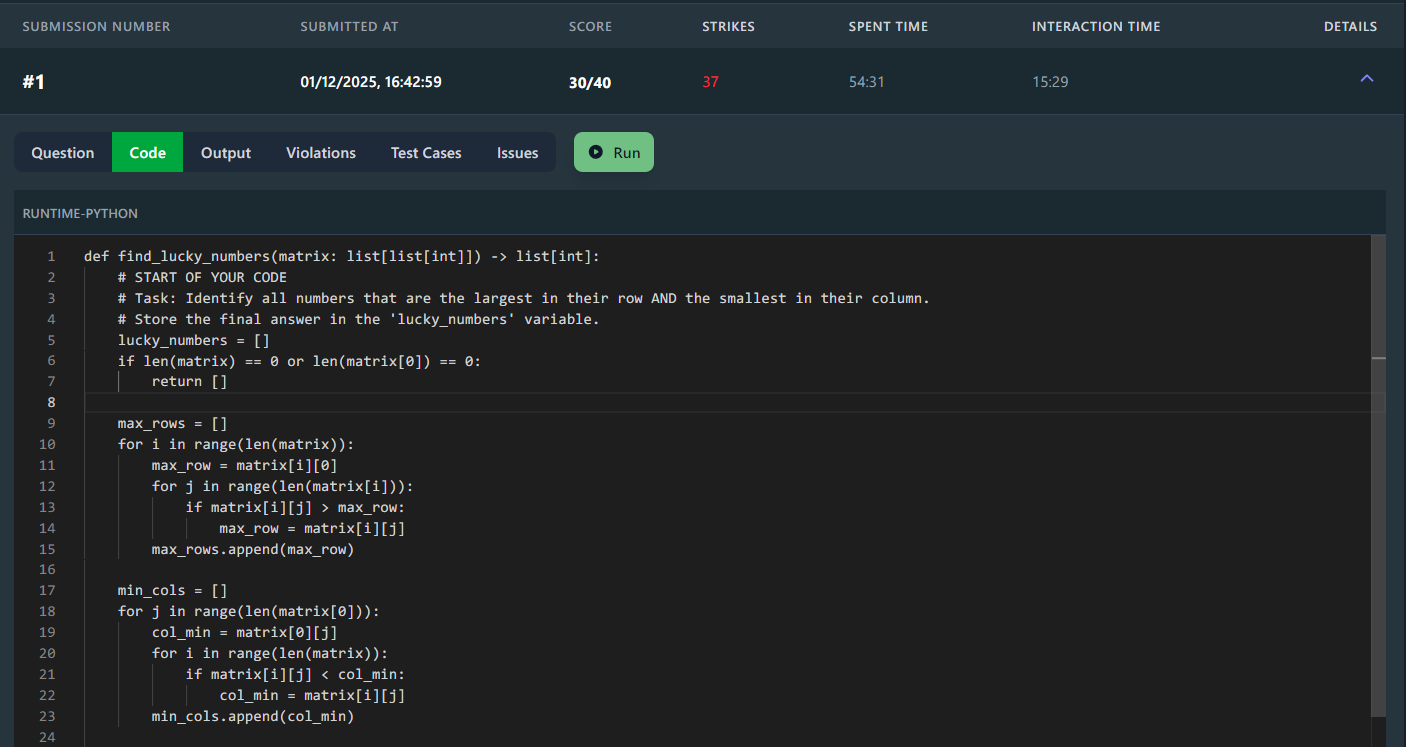Click the interaction time 15:29
1406x747 pixels.
(1050, 82)
